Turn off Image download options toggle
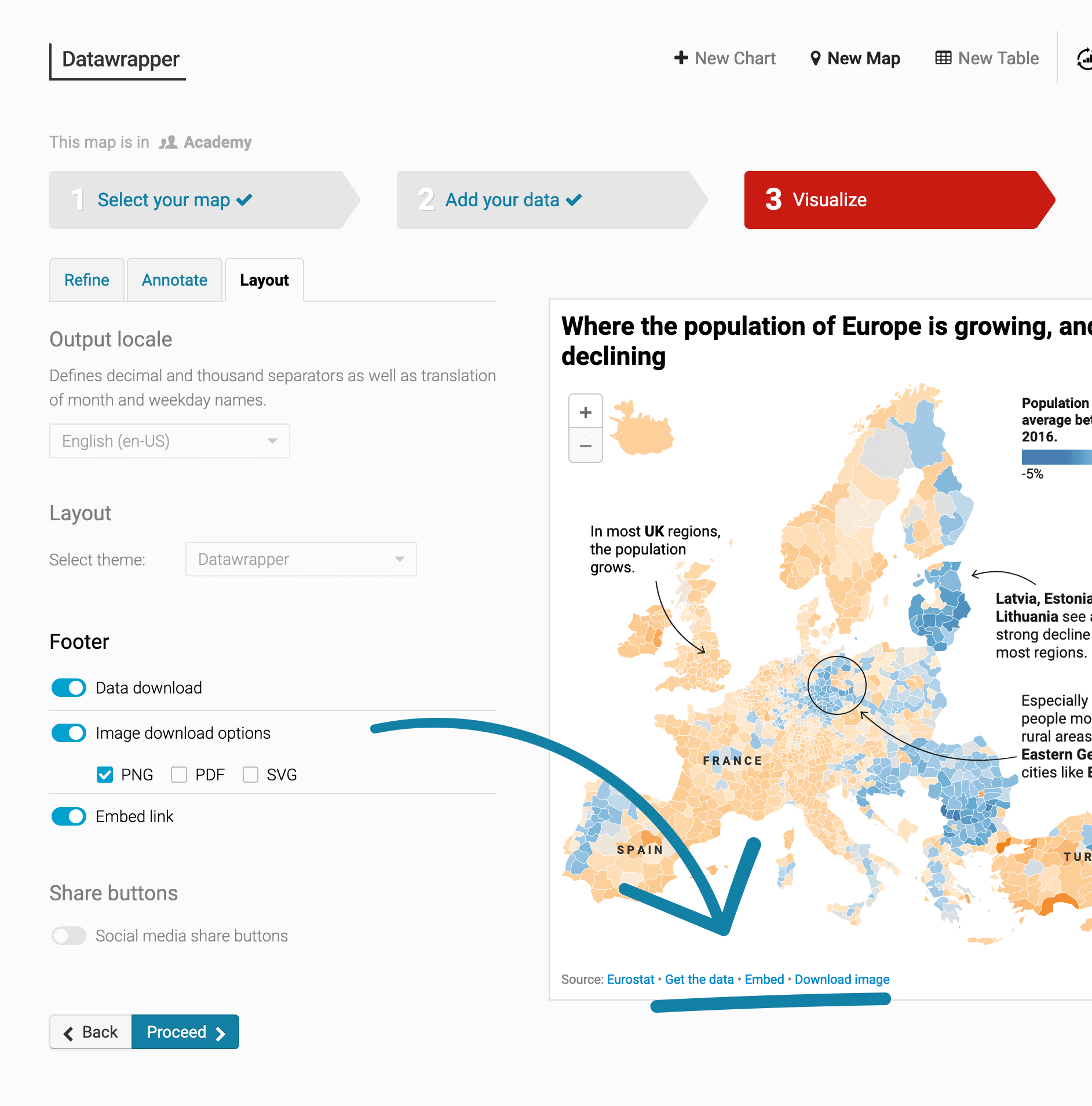1092x1106 pixels. (69, 733)
